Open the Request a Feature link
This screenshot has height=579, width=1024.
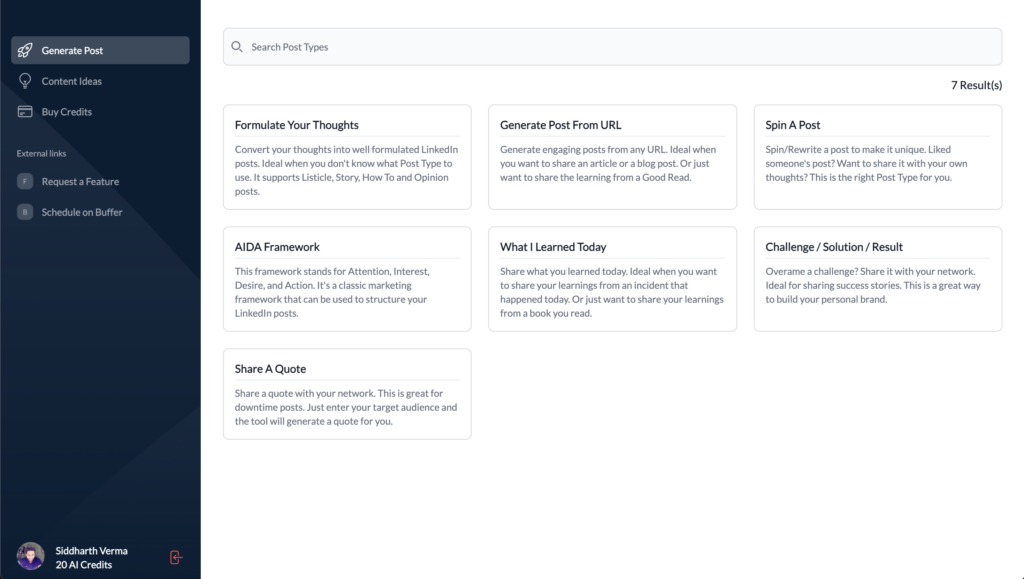coord(80,182)
